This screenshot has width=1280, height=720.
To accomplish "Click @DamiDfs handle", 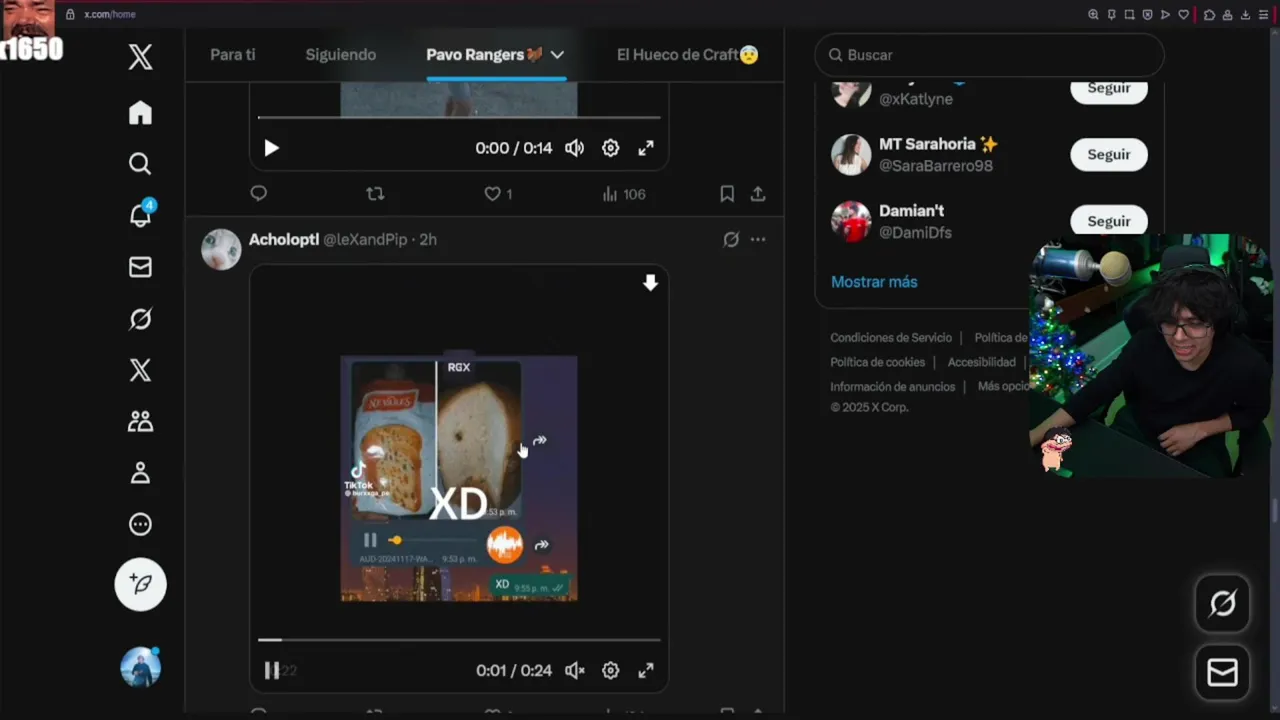I will click(915, 233).
